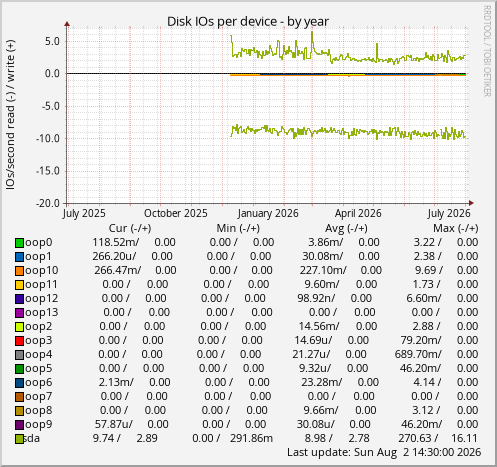Click loop0 max value '3.22 /'
The width and height of the screenshot is (497, 467).
(427, 242)
